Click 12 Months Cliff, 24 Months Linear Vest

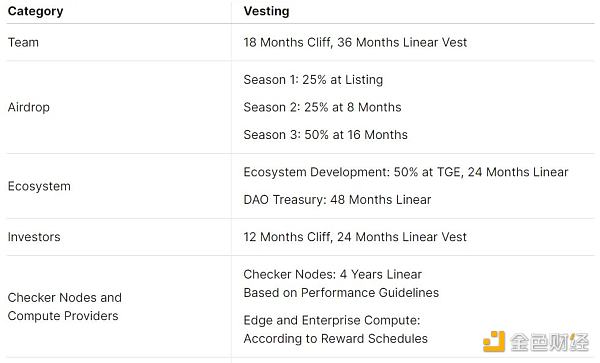click(x=355, y=237)
